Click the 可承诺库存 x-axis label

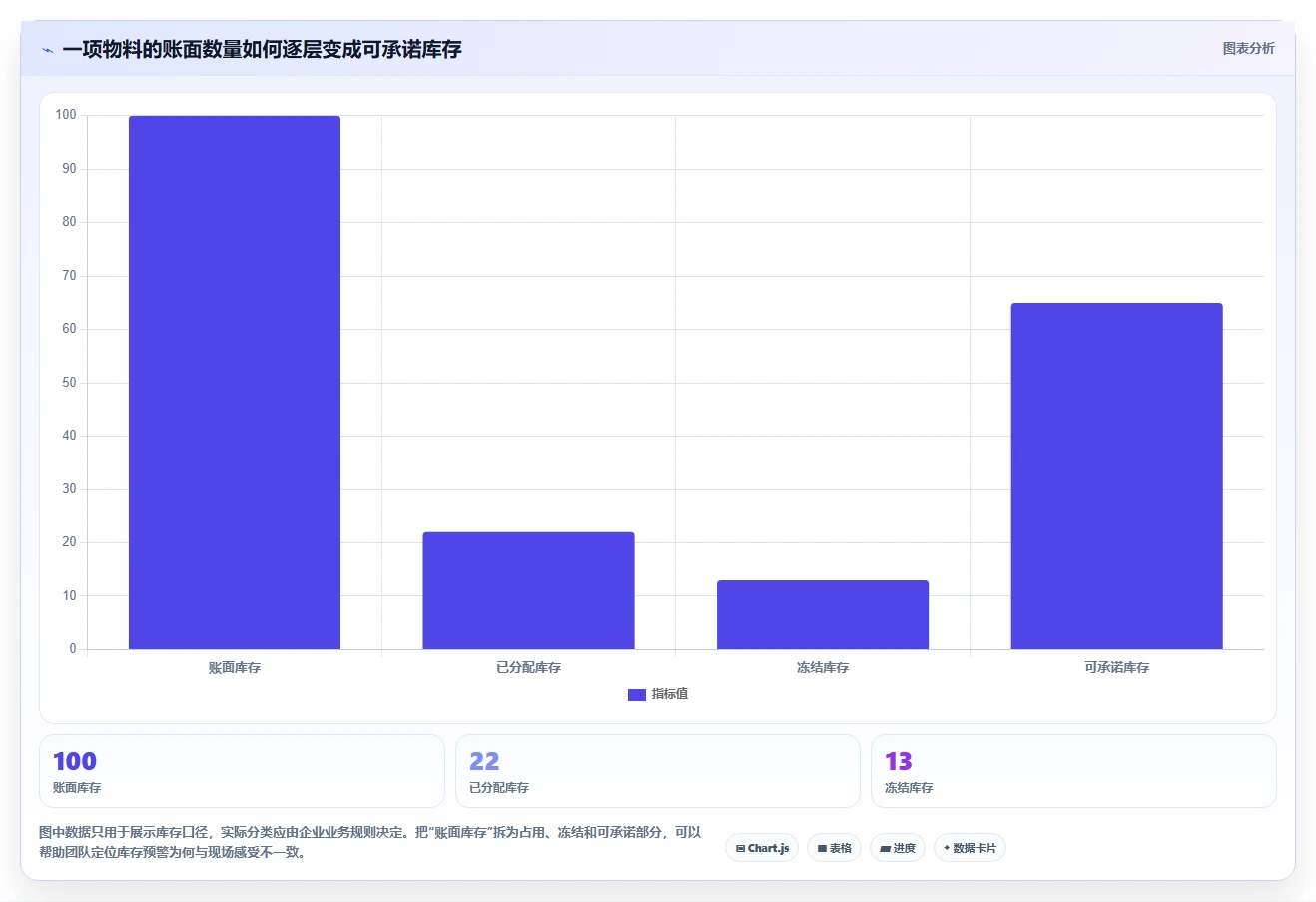[x=1116, y=668]
